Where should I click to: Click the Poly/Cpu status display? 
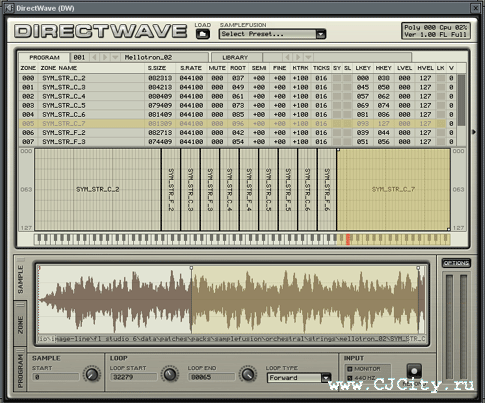pyautogui.click(x=436, y=31)
